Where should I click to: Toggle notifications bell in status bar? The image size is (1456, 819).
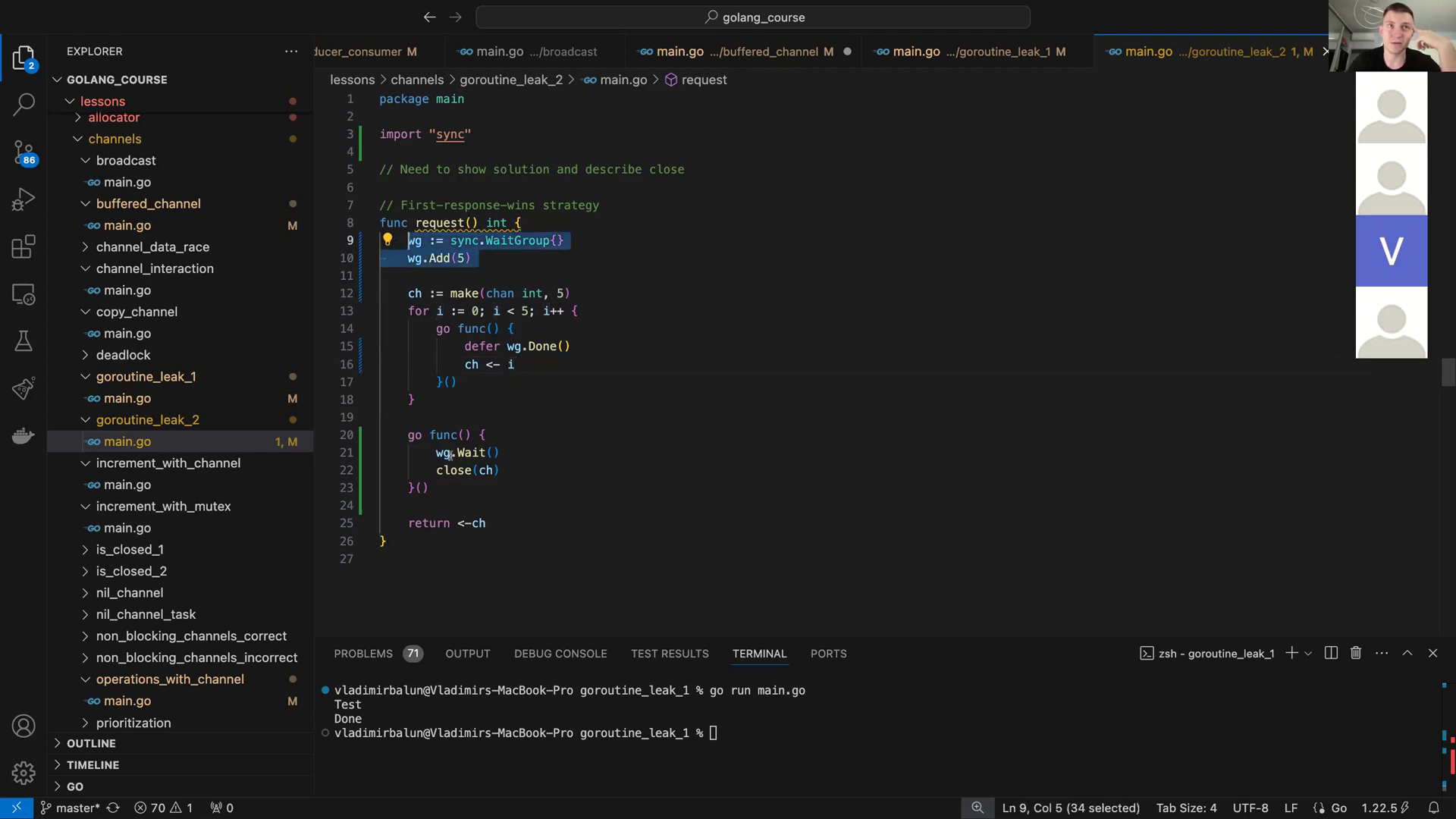(x=1433, y=808)
